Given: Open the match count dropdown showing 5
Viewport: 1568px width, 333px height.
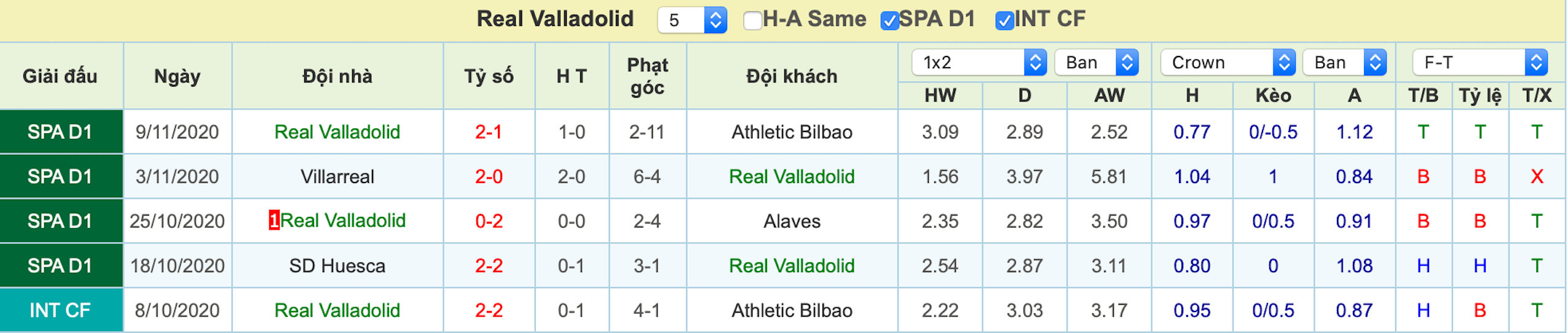Looking at the screenshot, I should coord(692,20).
